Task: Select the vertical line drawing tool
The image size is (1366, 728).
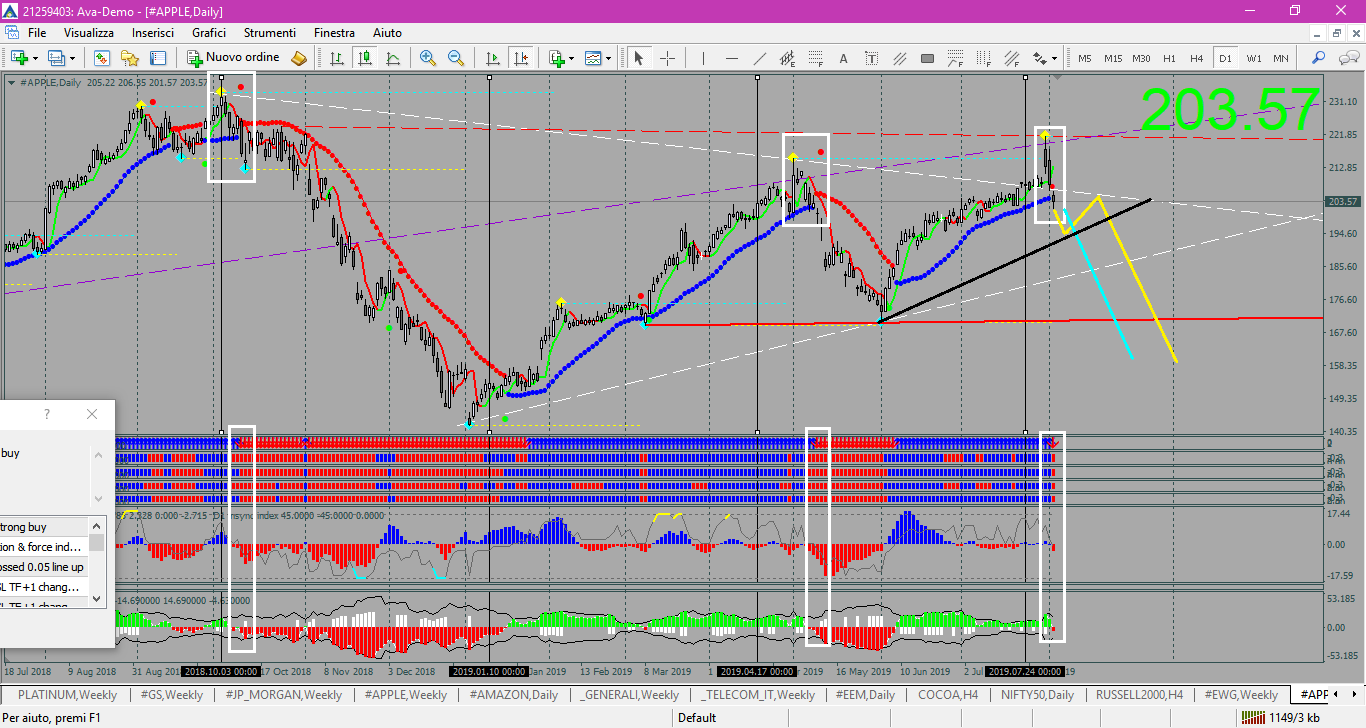Action: 704,57
